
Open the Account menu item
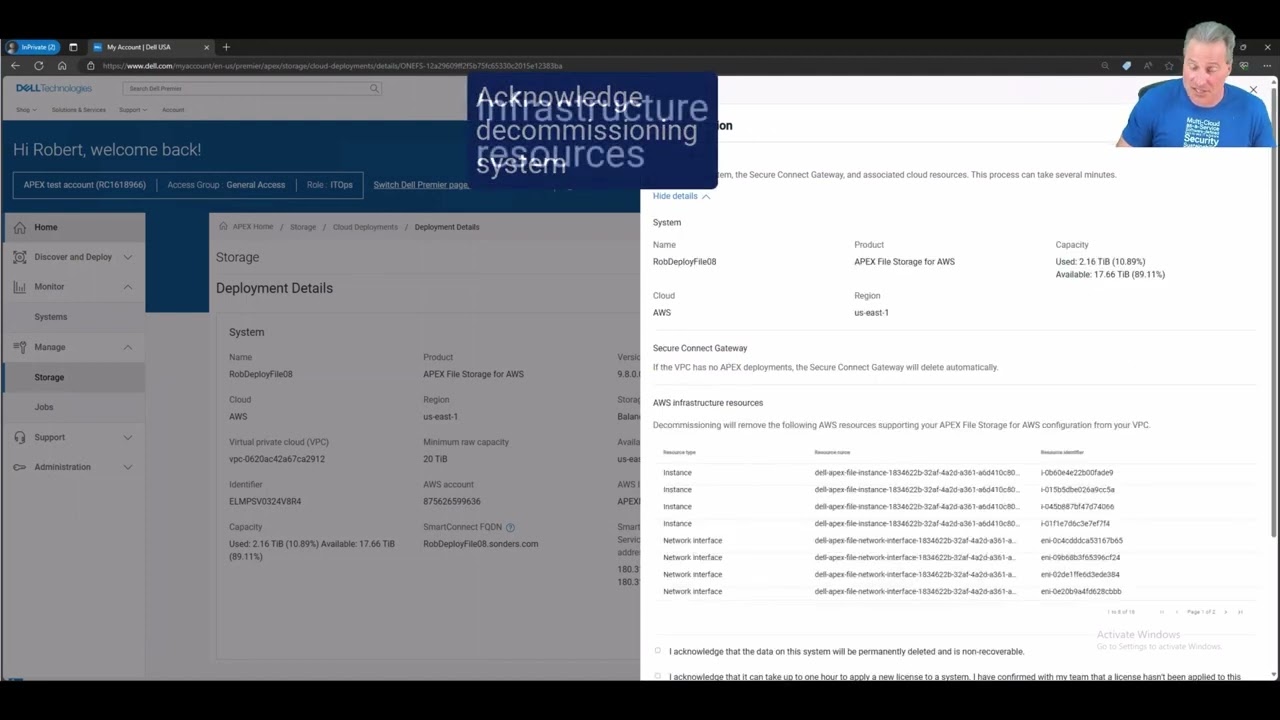pos(173,110)
